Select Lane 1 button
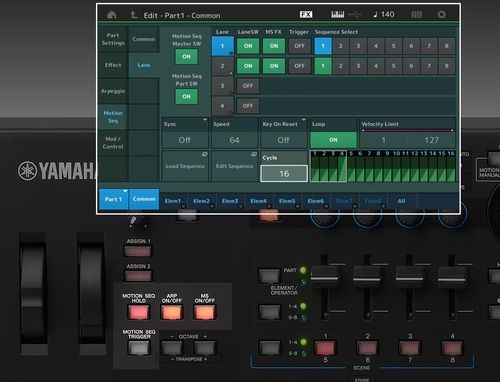The height and width of the screenshot is (382, 500). [x=222, y=46]
